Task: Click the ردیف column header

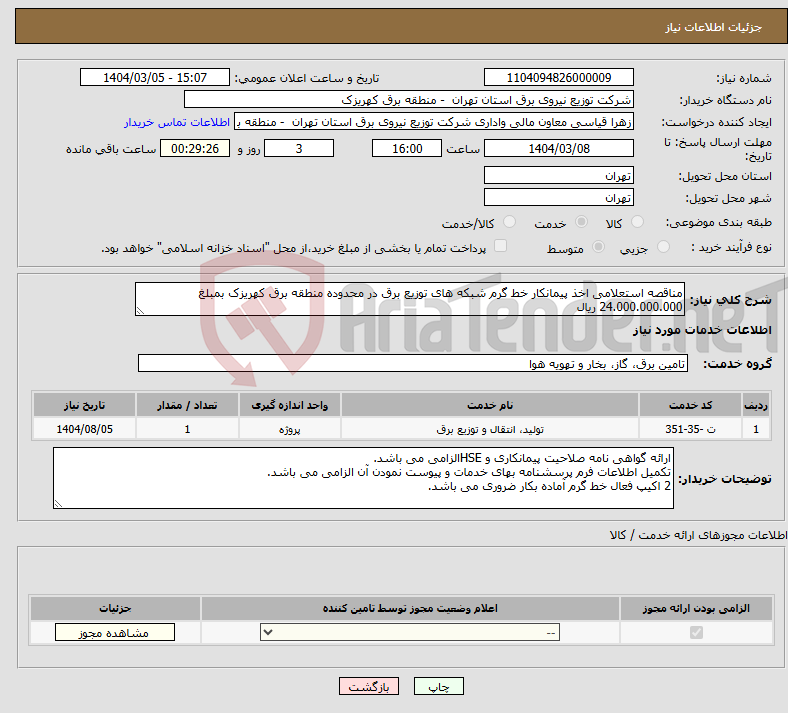Action: [756, 405]
